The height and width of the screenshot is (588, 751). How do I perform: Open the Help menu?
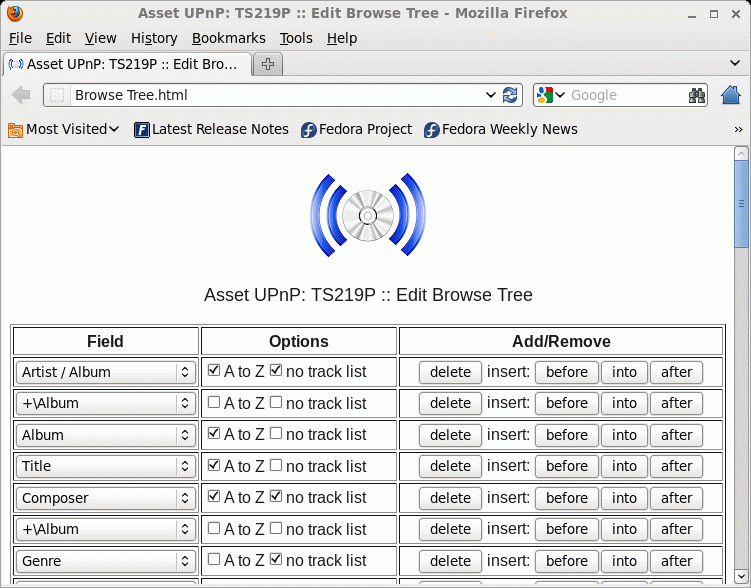pyautogui.click(x=342, y=38)
